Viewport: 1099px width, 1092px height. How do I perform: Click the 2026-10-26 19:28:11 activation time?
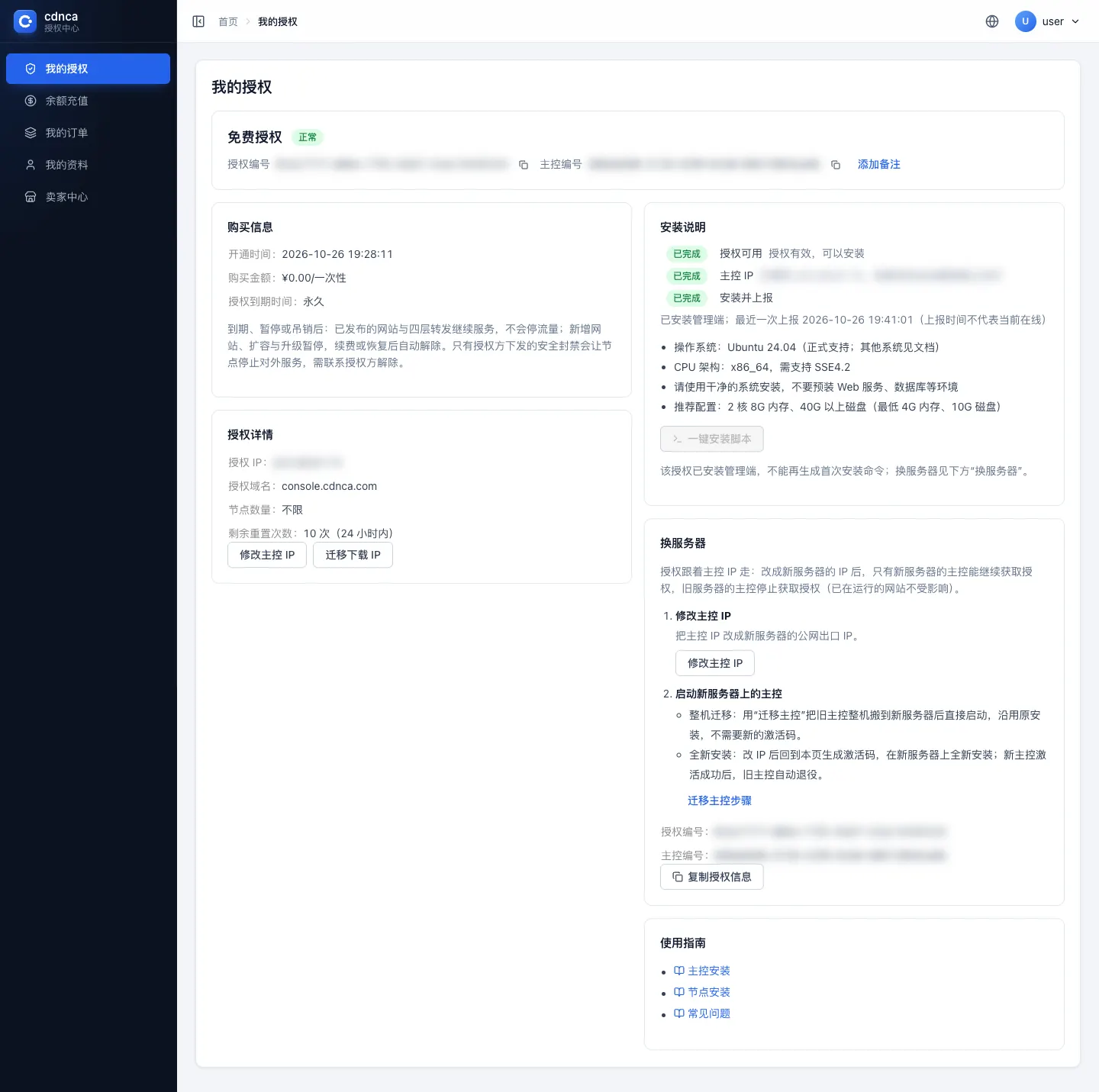[x=337, y=254]
